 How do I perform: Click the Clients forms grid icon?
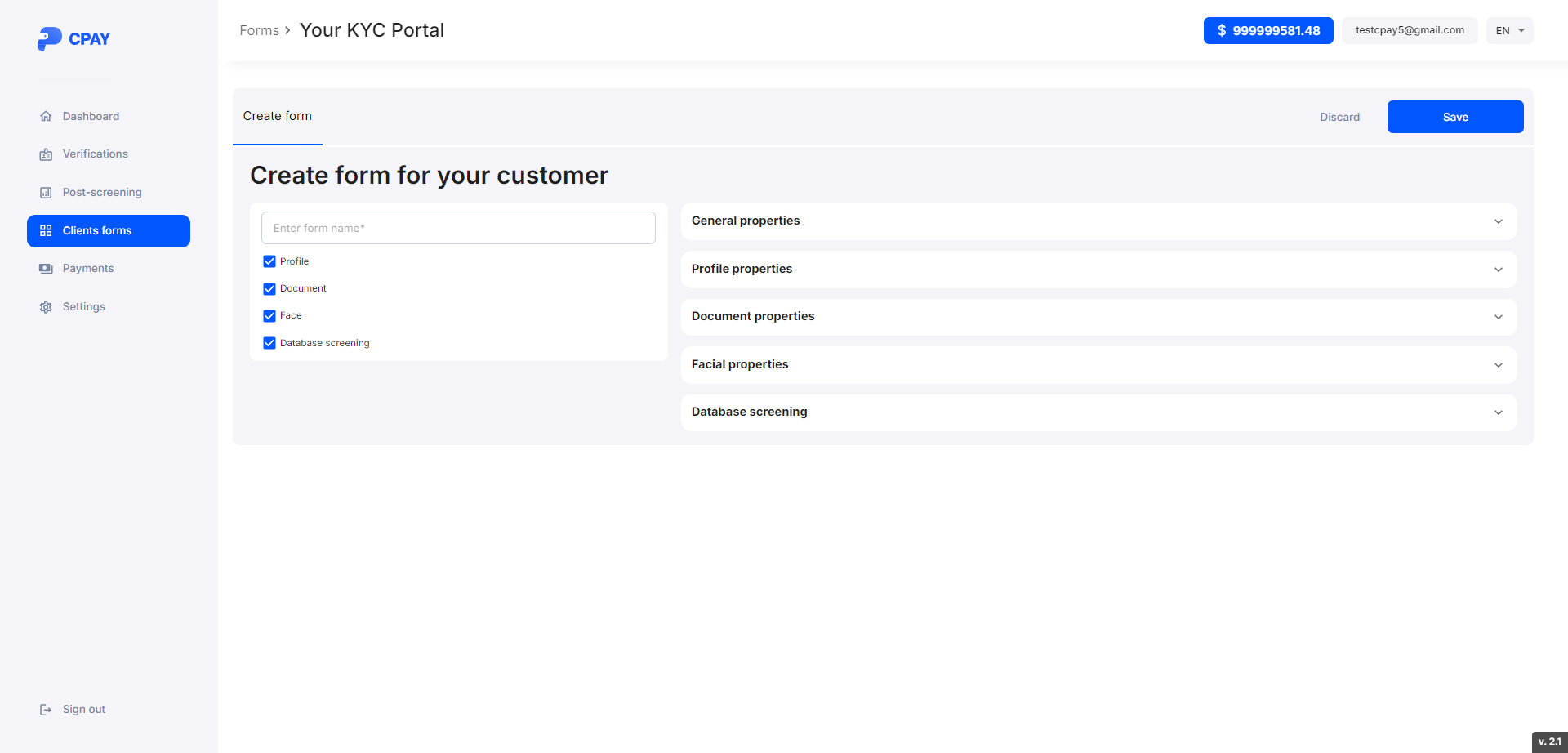click(x=46, y=231)
